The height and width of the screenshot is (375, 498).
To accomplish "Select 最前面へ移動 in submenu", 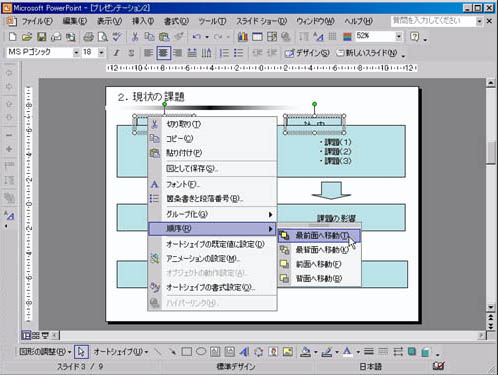I will click(319, 235).
